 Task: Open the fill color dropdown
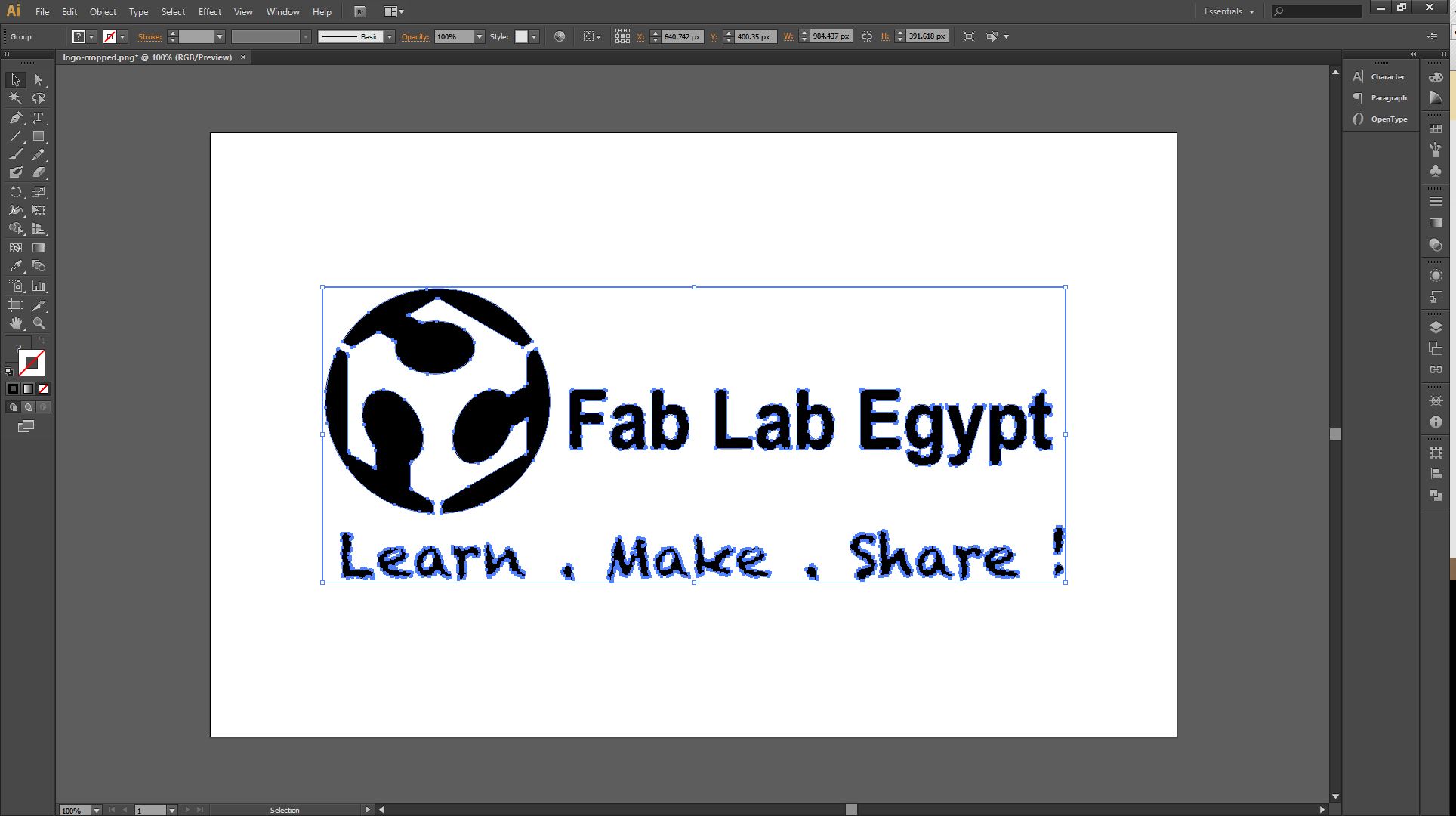pyautogui.click(x=91, y=36)
